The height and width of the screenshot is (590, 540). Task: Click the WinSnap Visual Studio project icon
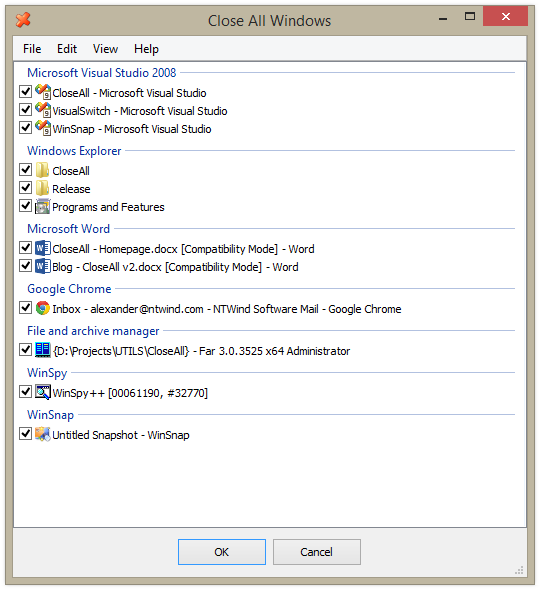tap(43, 128)
